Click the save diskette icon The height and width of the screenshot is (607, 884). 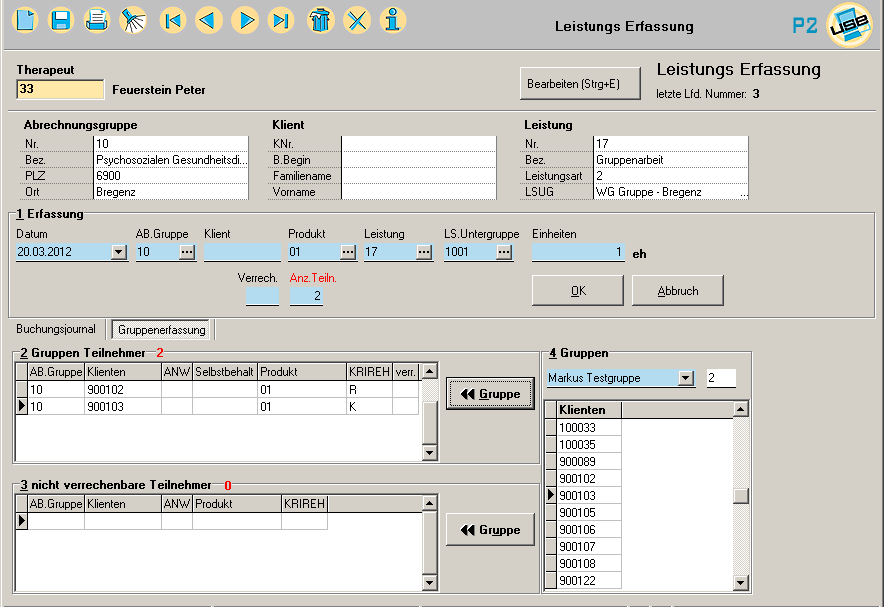pos(61,19)
